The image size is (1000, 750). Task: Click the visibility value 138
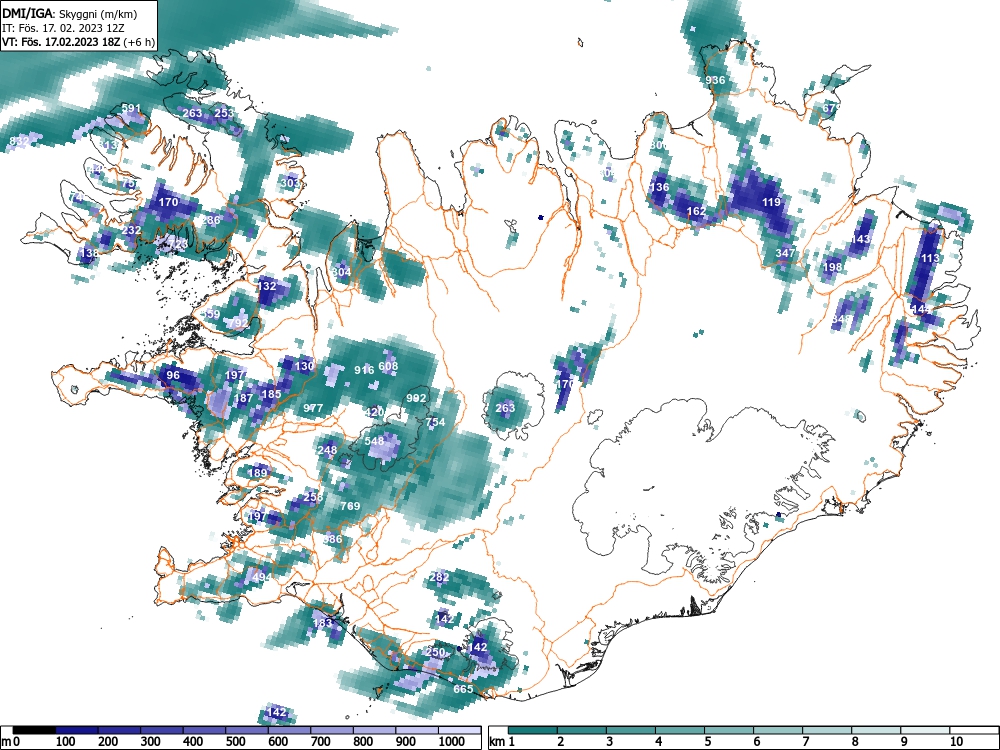(89, 253)
